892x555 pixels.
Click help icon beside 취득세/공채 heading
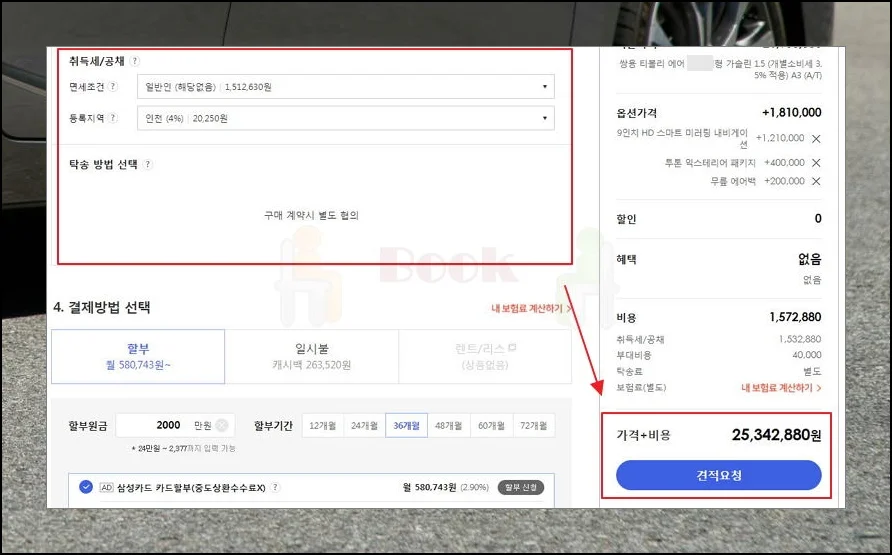click(134, 61)
